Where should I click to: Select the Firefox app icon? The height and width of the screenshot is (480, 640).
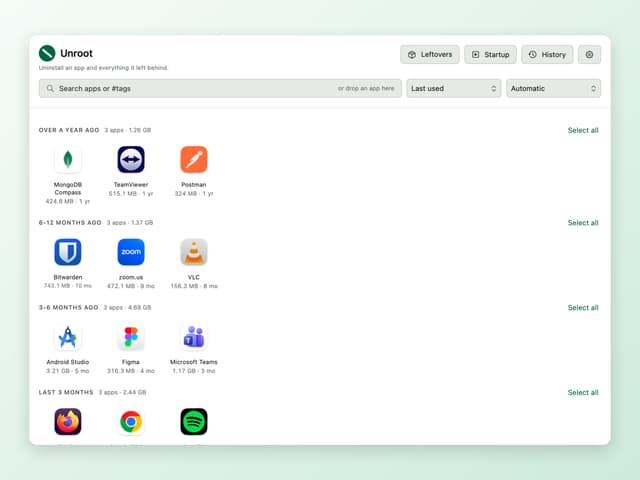[x=68, y=422]
